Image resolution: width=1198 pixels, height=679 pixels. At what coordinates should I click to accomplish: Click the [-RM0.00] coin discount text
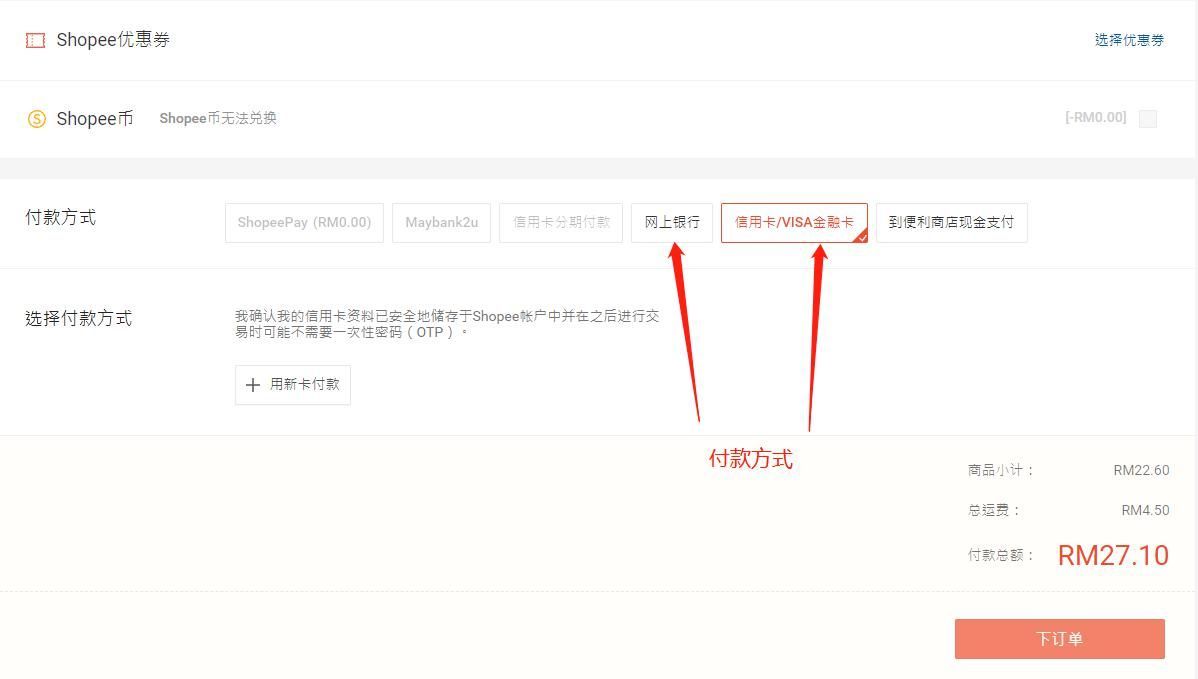(1096, 118)
